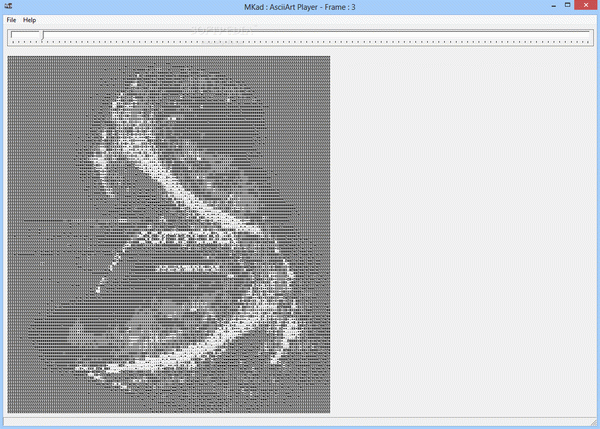Click the frame slider thumb
Screen dimensions: 600x429
(43, 35)
